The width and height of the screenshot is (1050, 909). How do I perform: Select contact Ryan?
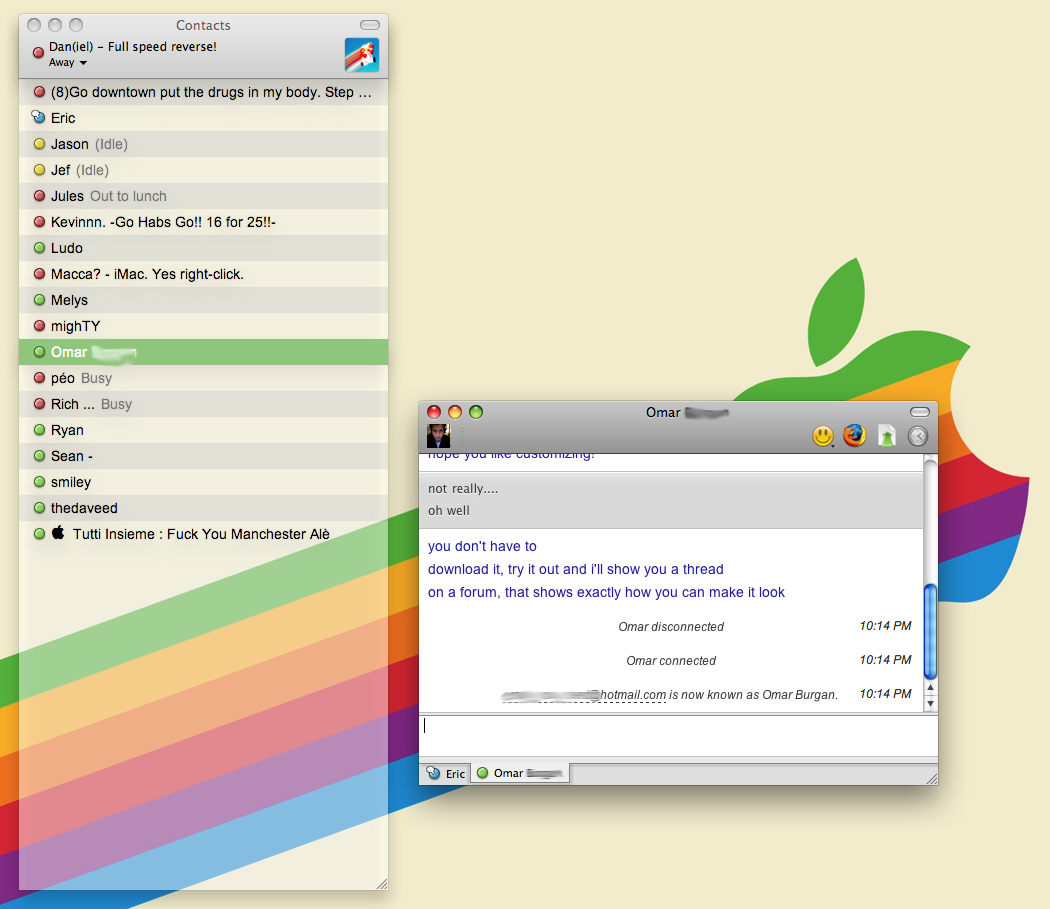pos(204,430)
